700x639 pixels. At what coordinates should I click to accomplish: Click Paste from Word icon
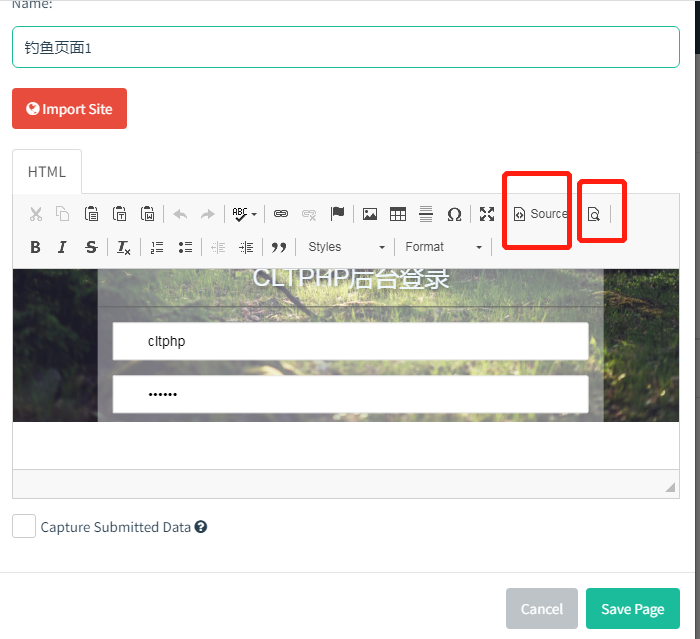click(147, 214)
